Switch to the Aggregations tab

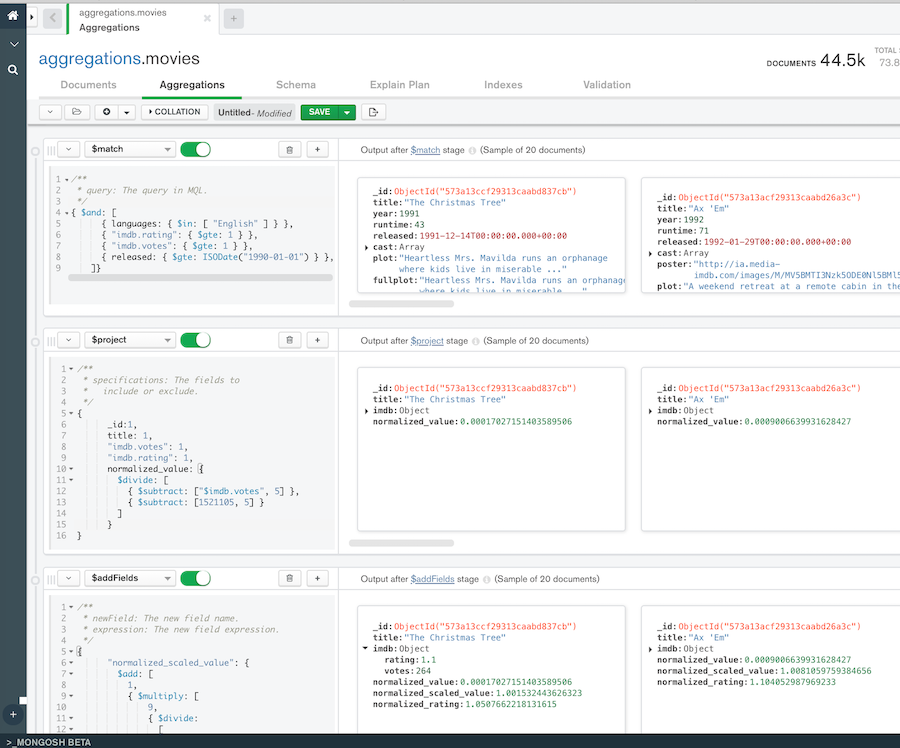point(192,85)
